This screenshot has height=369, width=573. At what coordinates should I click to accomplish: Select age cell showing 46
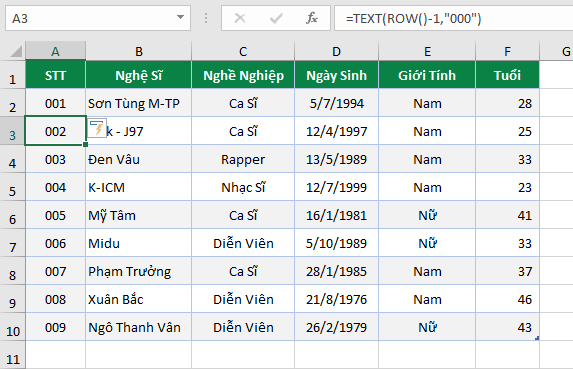pos(507,299)
